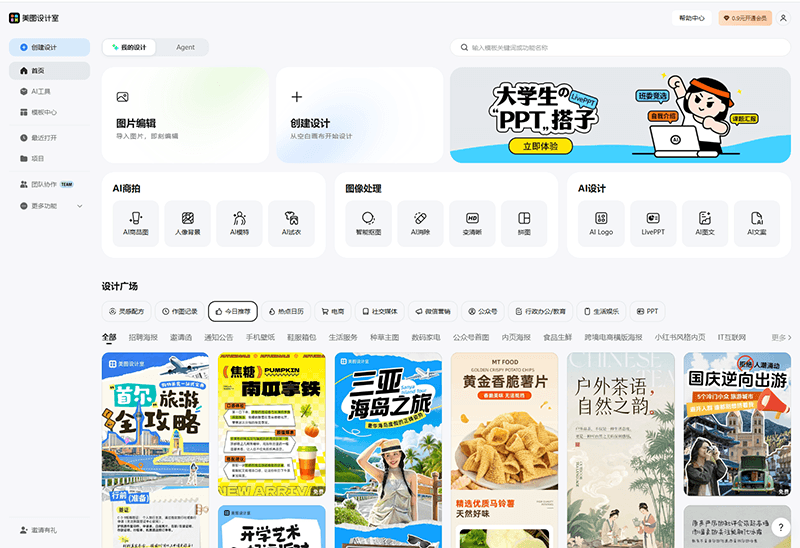This screenshot has height=548, width=800.
Task: Open the AI消除 eraser tool
Action: point(420,223)
